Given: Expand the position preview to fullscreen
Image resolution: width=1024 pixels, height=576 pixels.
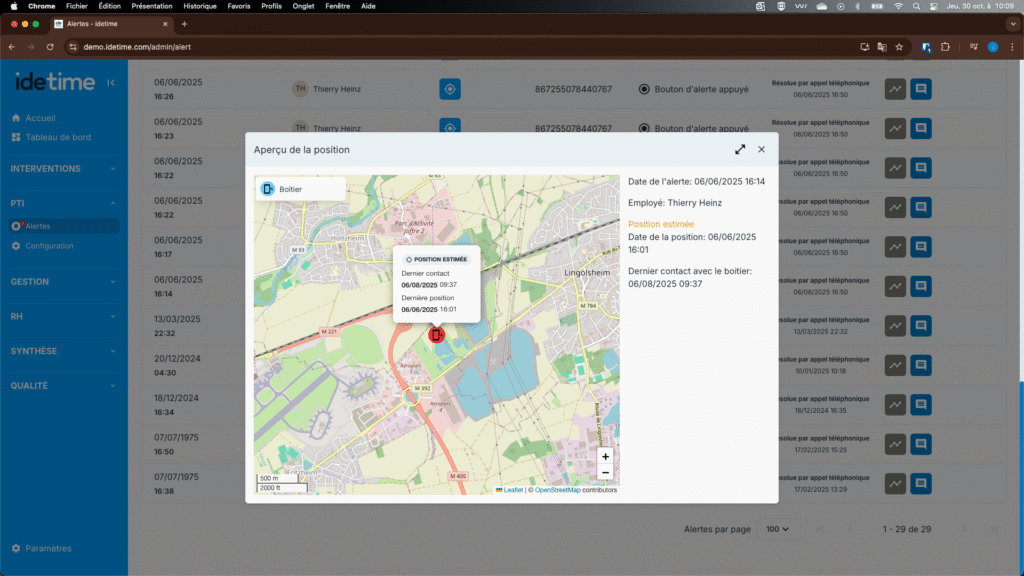Looking at the screenshot, I should 740,149.
